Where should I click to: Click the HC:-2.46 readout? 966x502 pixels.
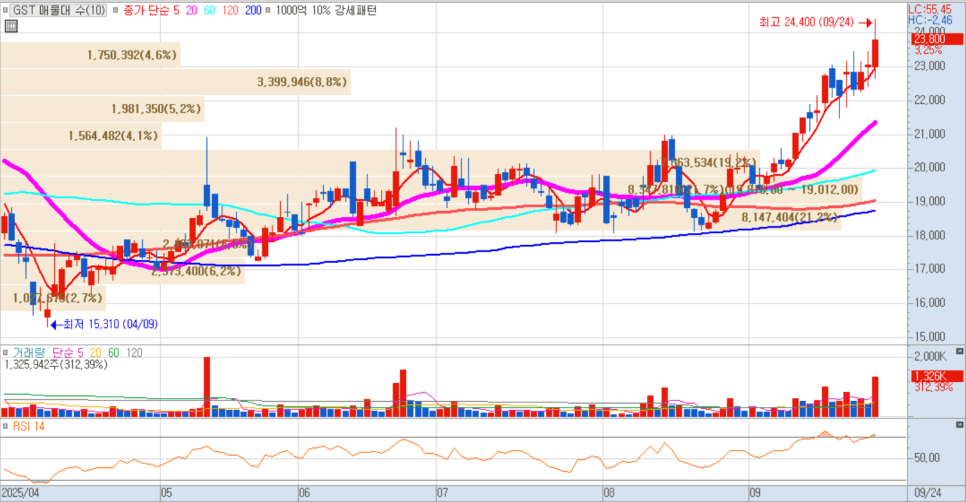pos(930,20)
